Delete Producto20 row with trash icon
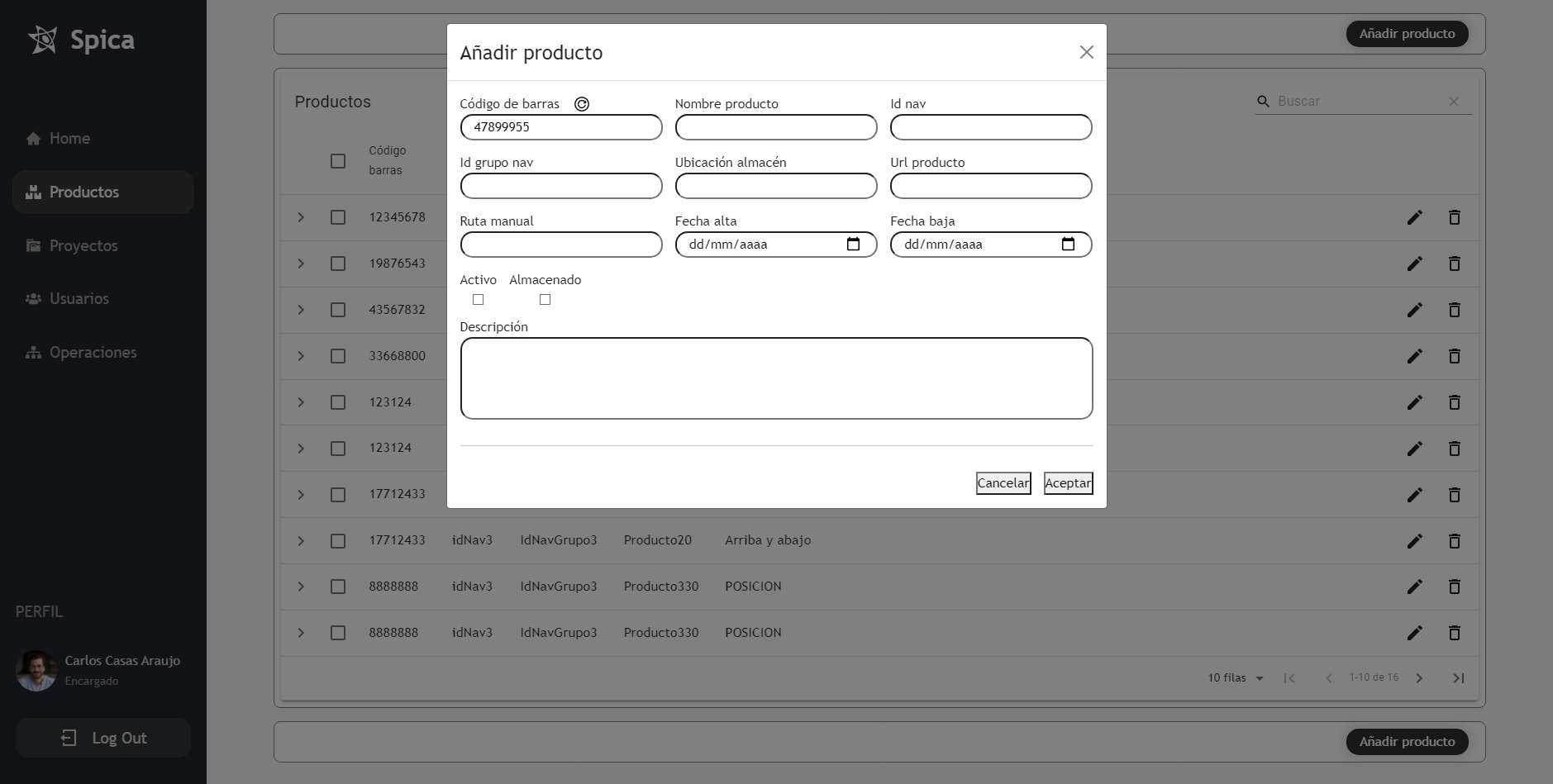The width and height of the screenshot is (1553, 784). [1454, 541]
